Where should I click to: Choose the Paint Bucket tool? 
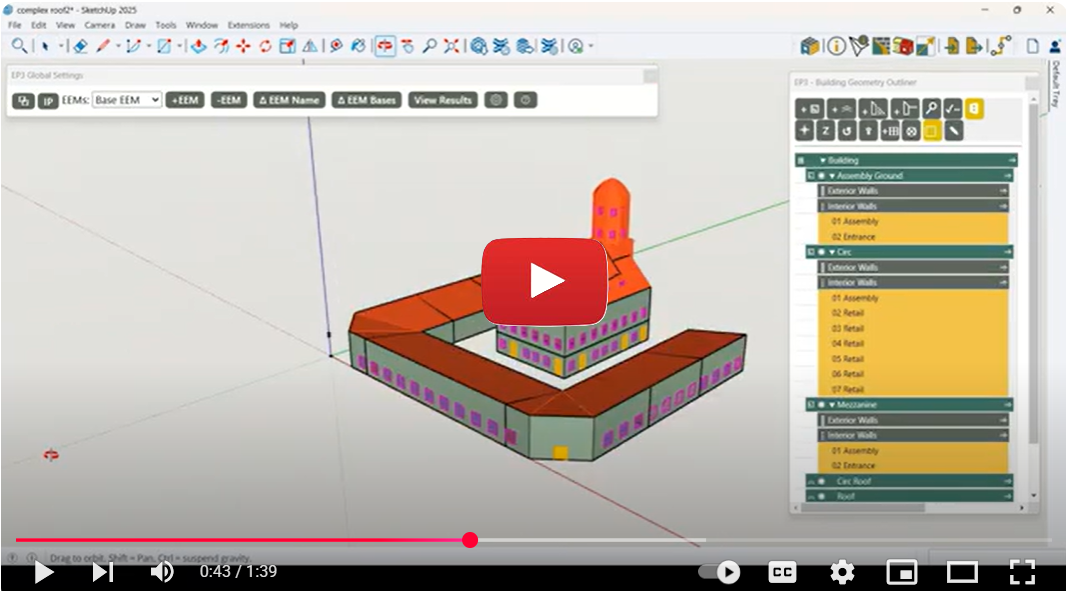358,46
